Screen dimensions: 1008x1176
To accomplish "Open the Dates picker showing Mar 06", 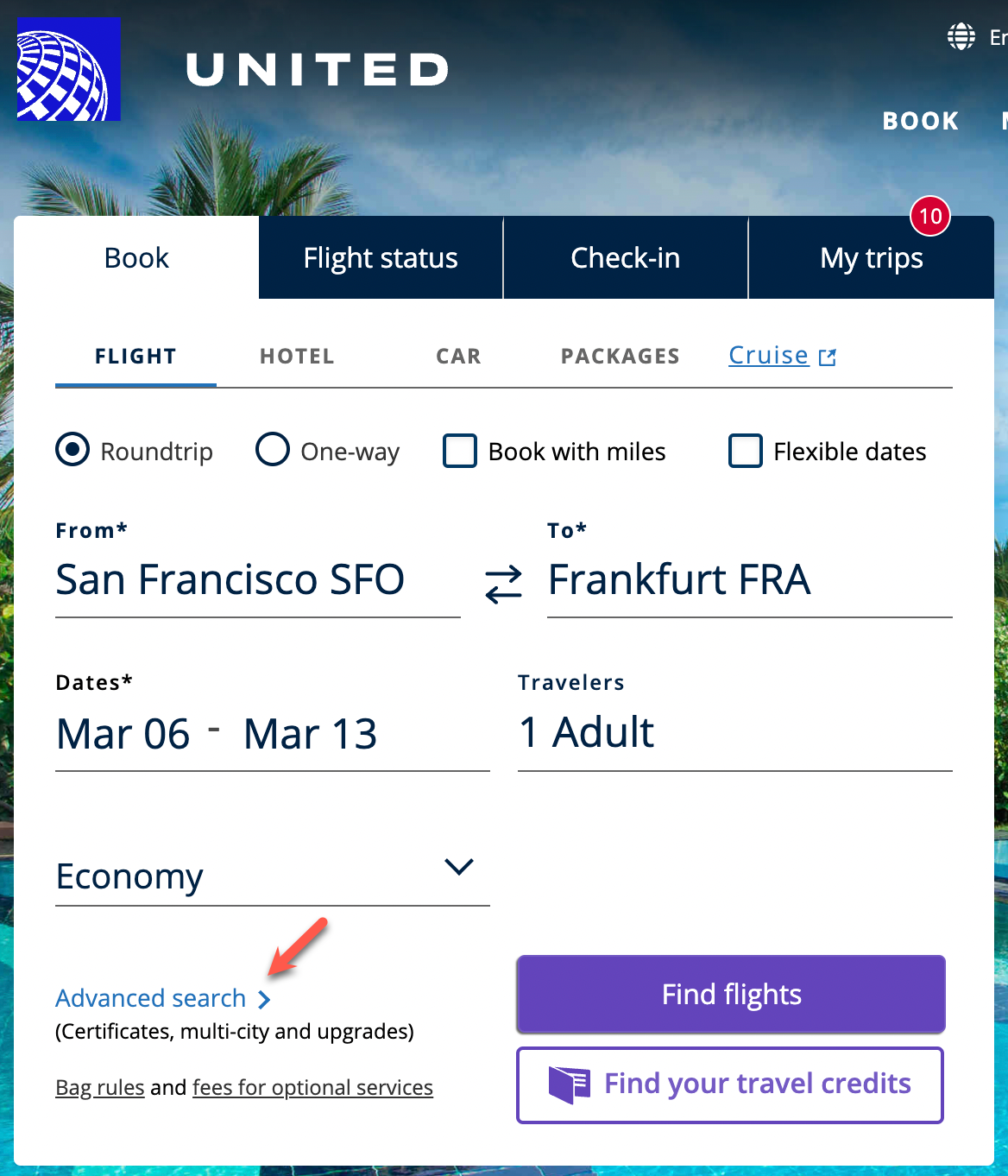I will pos(122,734).
